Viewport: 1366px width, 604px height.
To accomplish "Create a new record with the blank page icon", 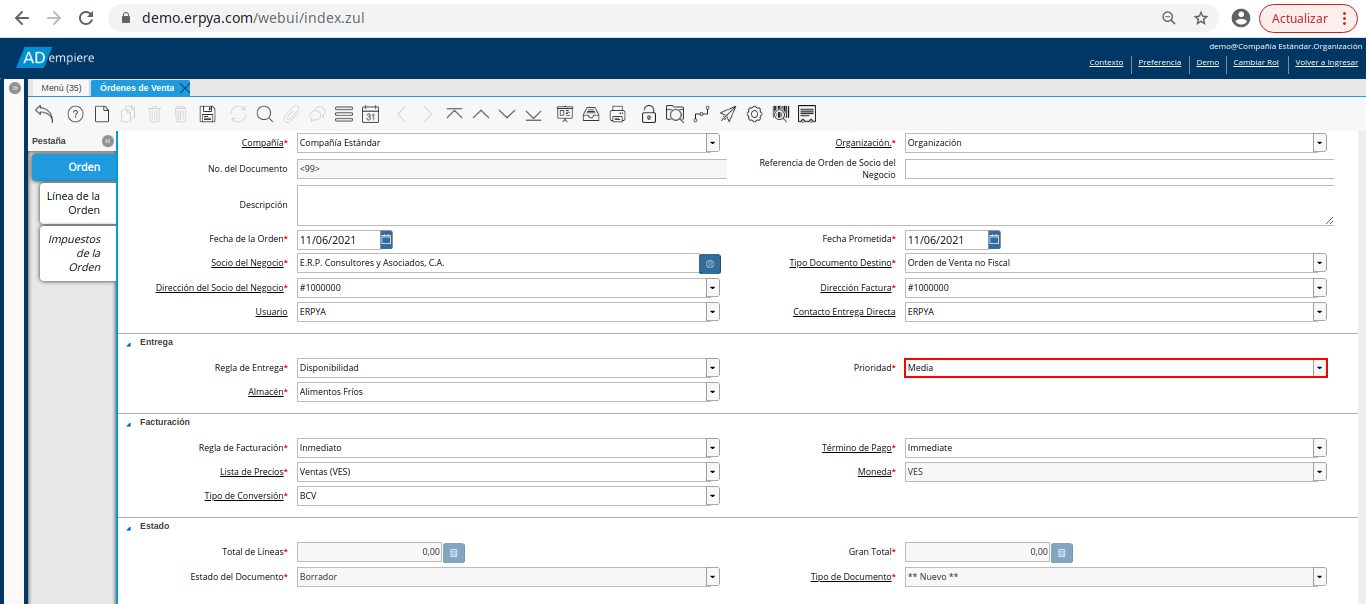I will pos(102,114).
